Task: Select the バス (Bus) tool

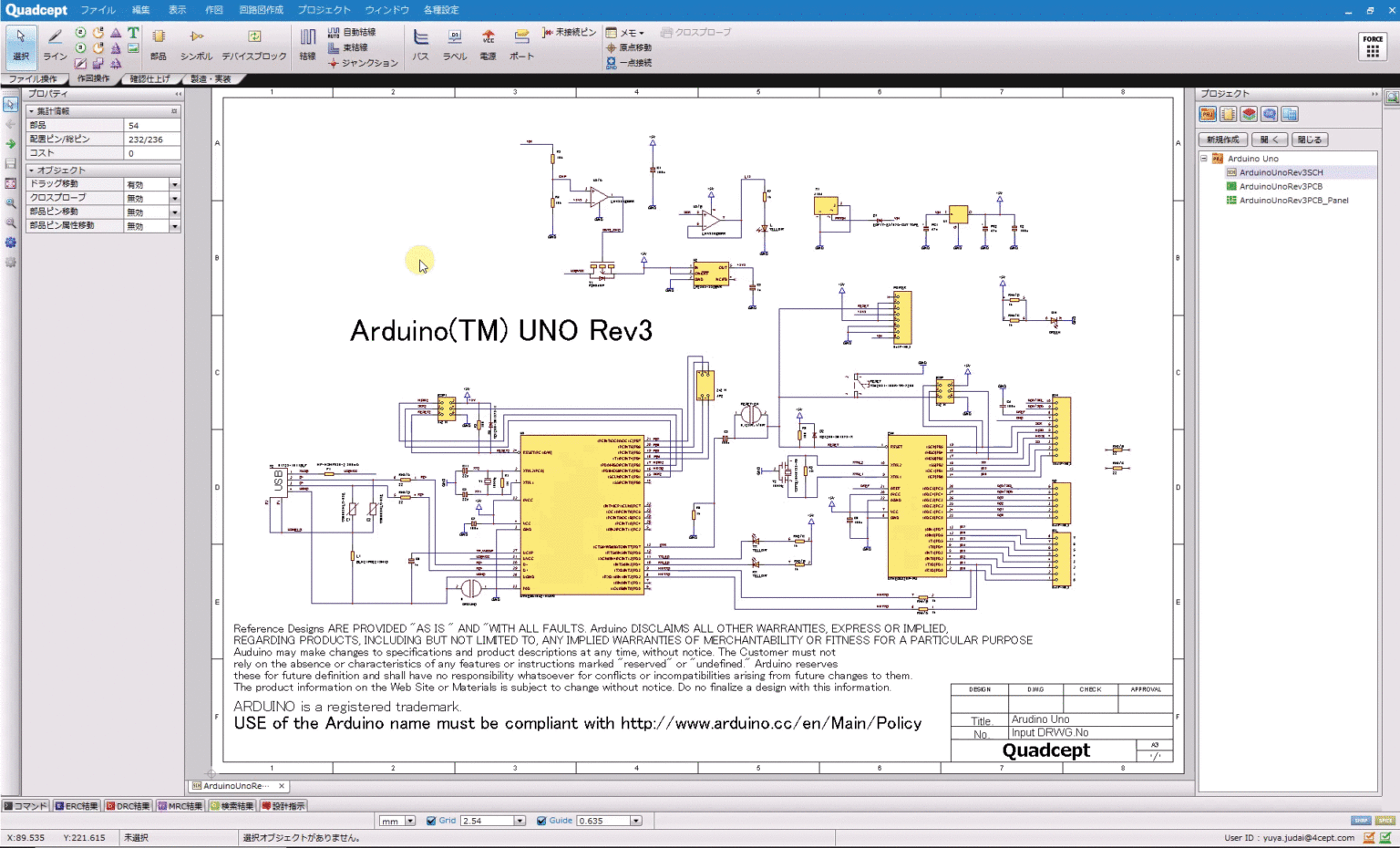Action: [x=420, y=45]
